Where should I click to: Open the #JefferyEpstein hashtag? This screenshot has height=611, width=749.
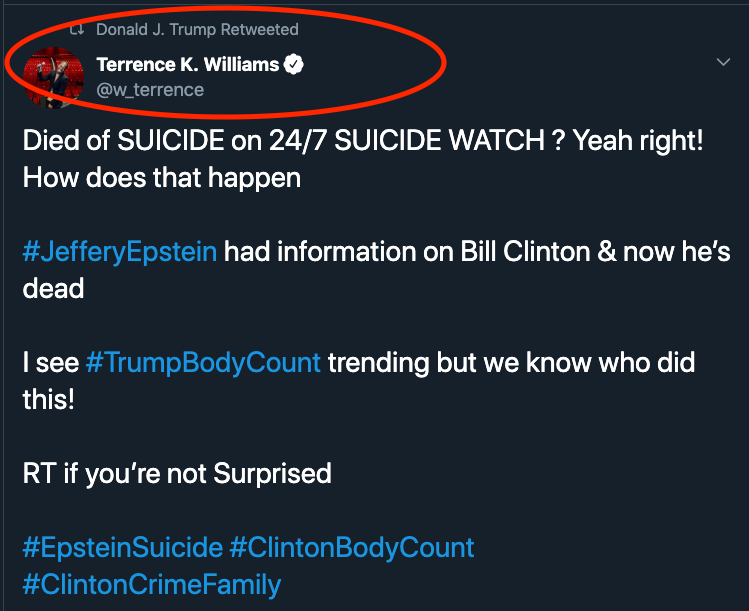point(119,251)
